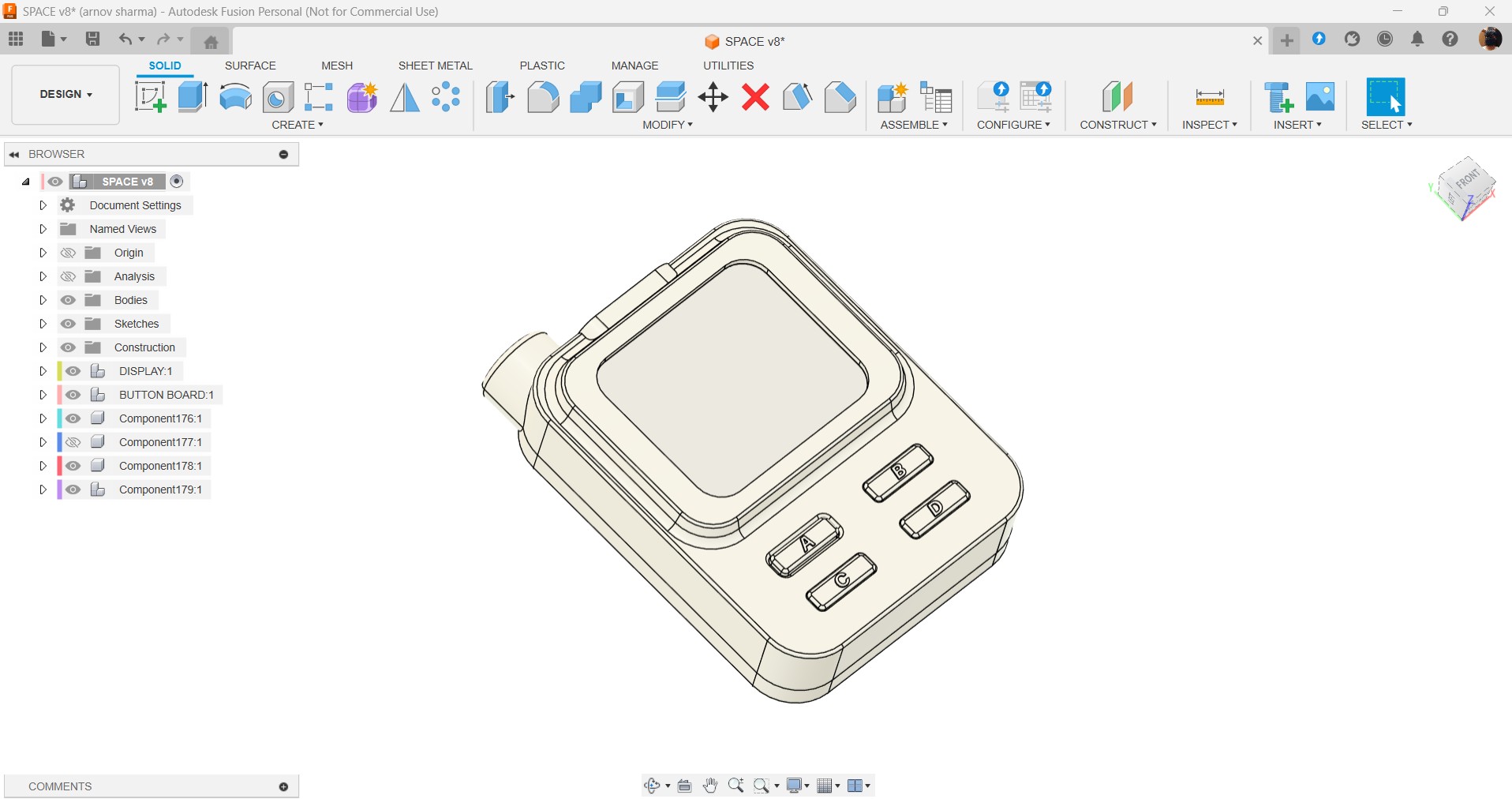Open the SHEET METAL tab
The width and height of the screenshot is (1512, 799).
click(435, 66)
